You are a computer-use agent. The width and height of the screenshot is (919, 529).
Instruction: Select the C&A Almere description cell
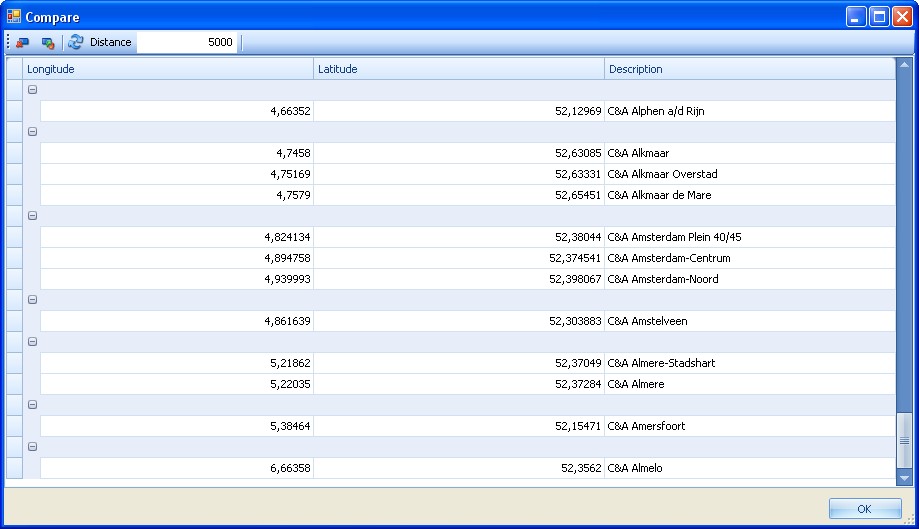[x=750, y=384]
